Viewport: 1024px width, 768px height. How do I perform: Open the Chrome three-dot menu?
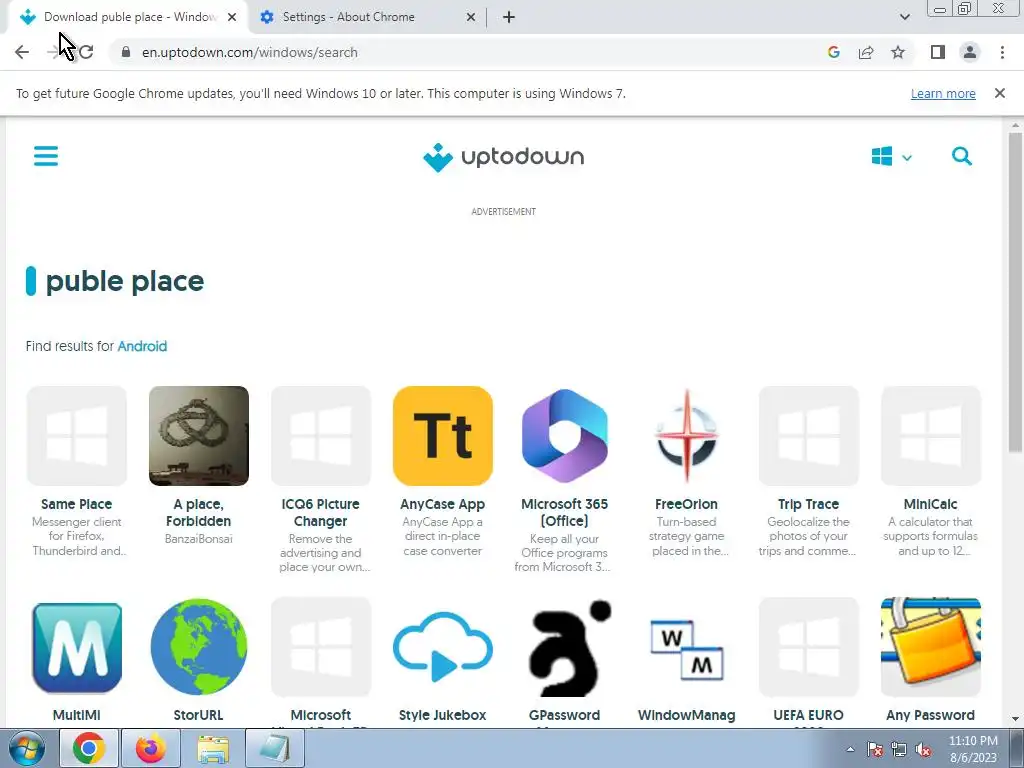tap(1002, 52)
